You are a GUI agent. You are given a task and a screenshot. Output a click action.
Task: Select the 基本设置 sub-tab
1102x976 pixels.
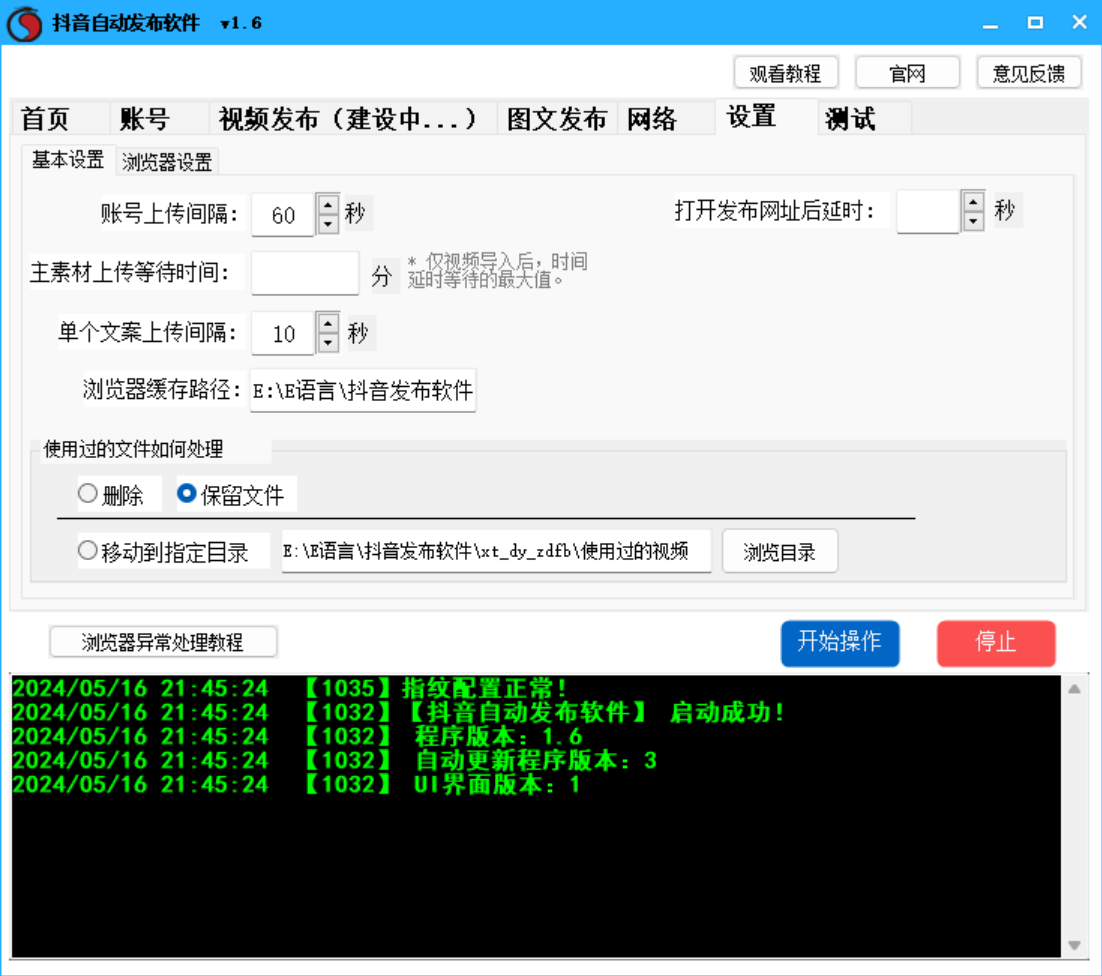67,160
